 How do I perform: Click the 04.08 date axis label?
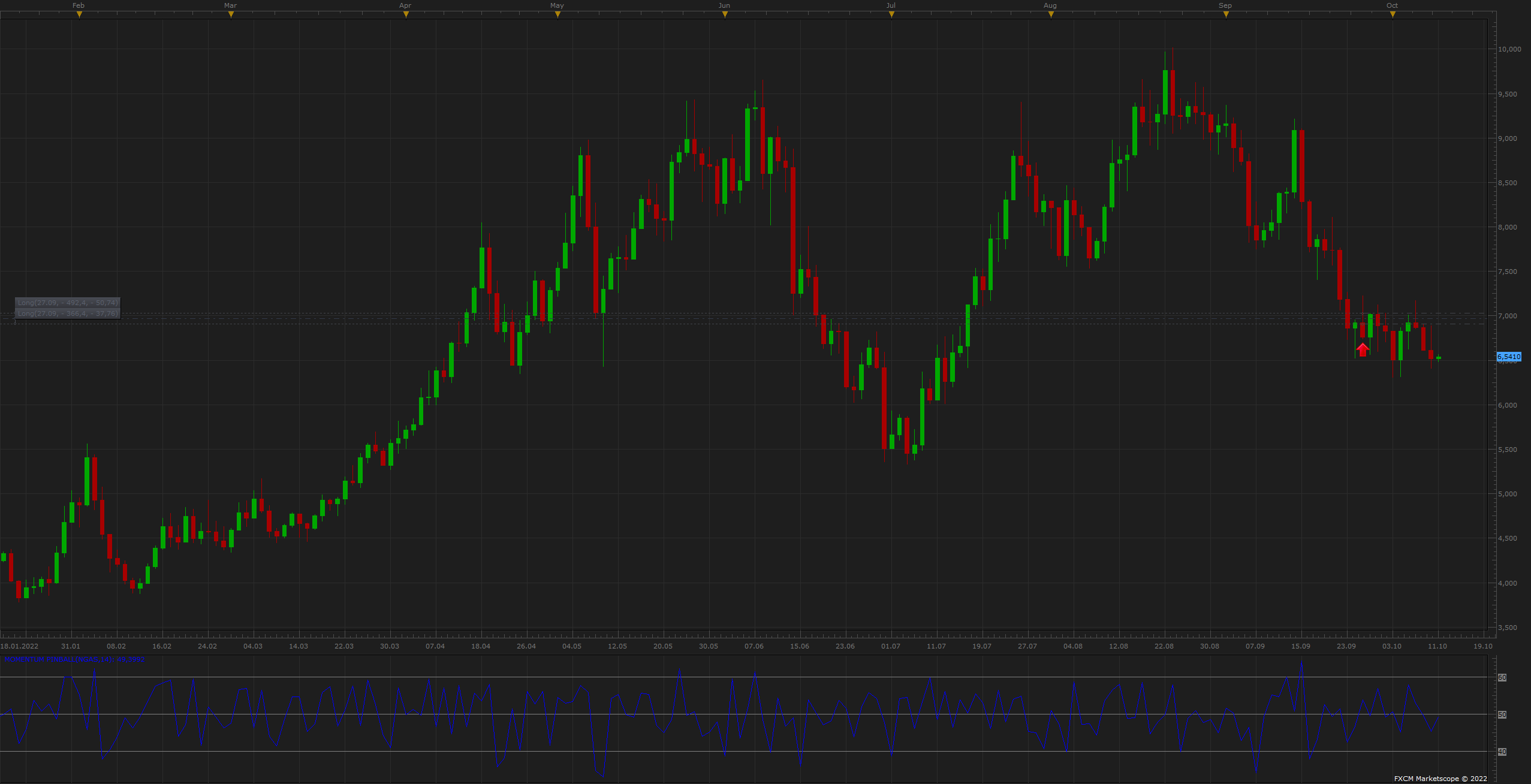click(1073, 646)
